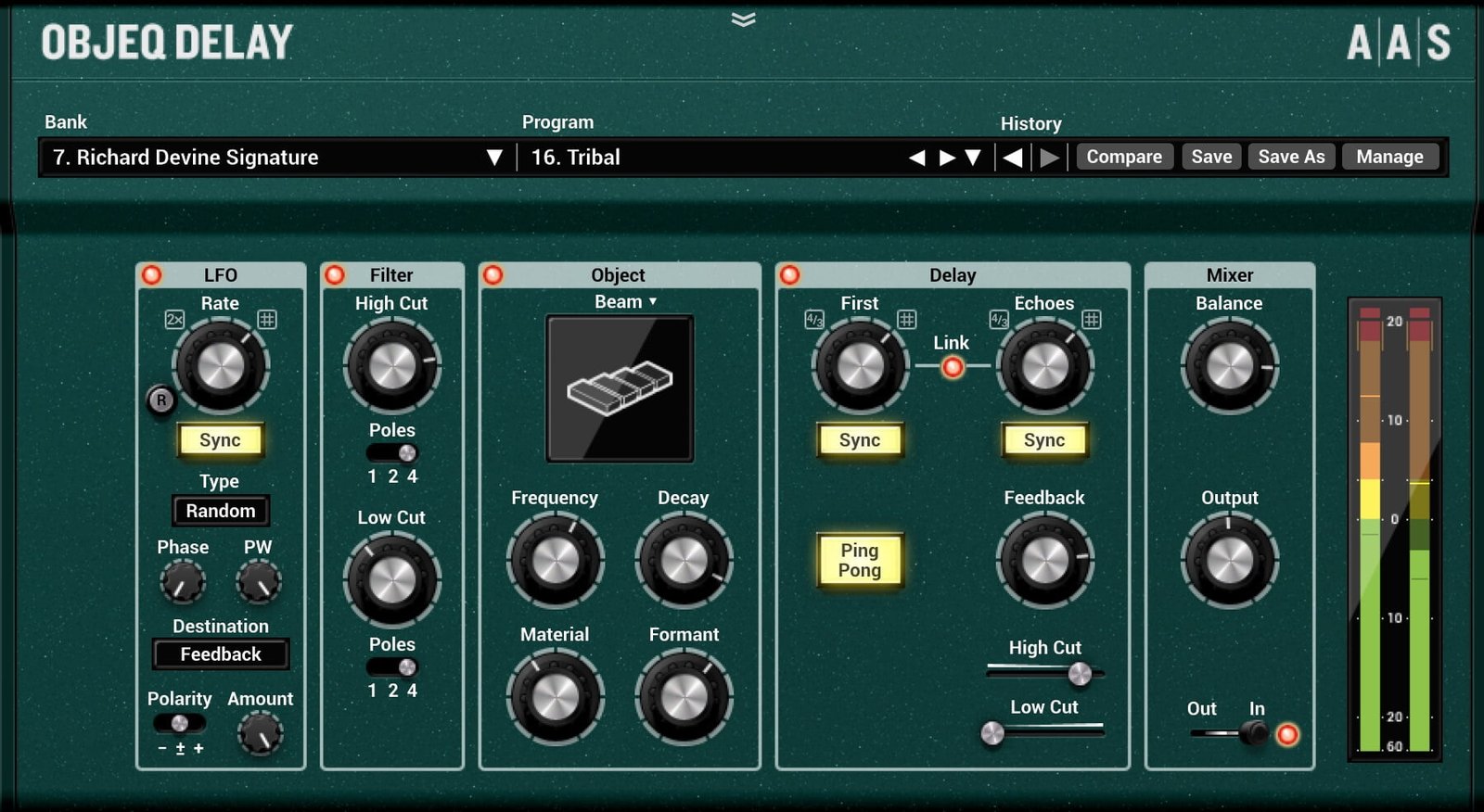1484x812 pixels.
Task: Click the Compare button
Action: [1124, 157]
